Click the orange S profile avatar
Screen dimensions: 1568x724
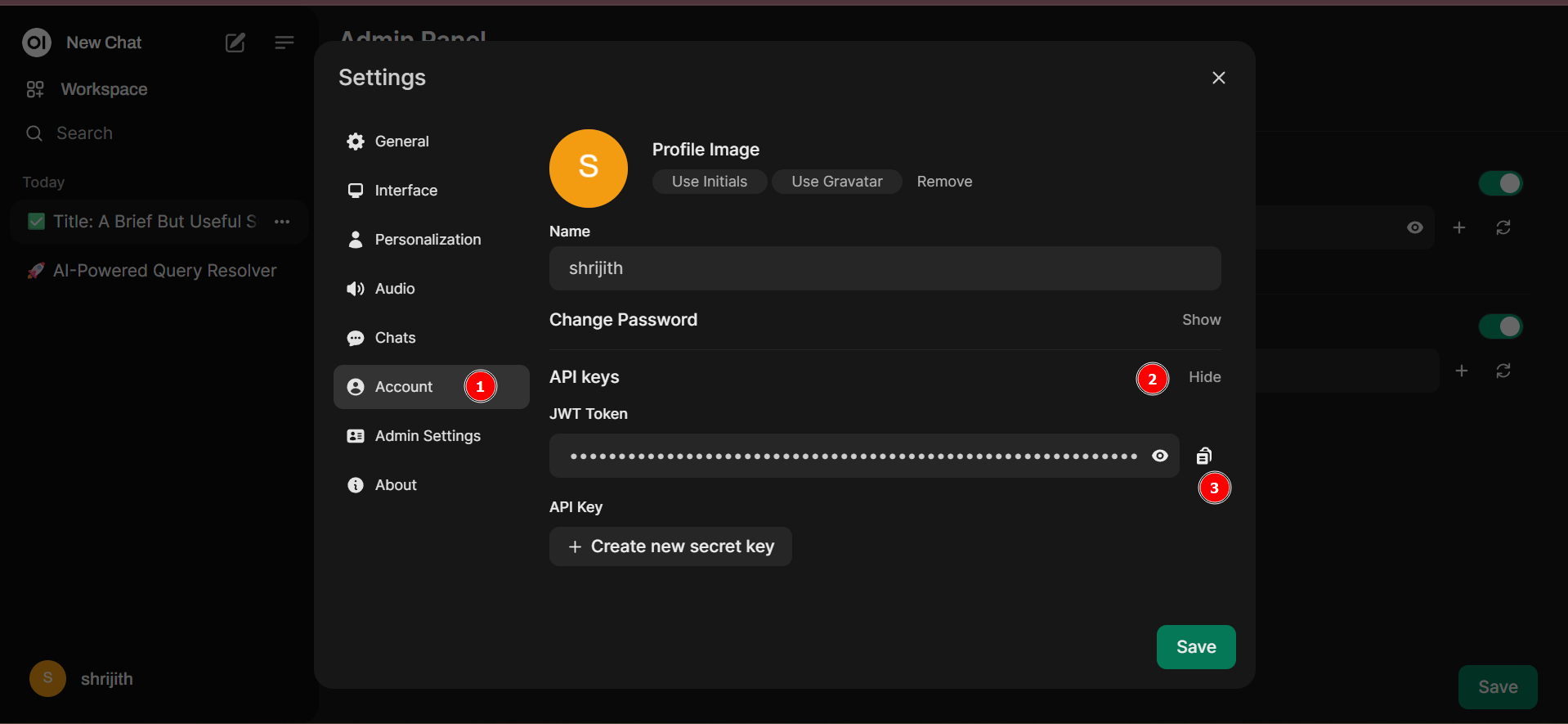click(x=588, y=168)
